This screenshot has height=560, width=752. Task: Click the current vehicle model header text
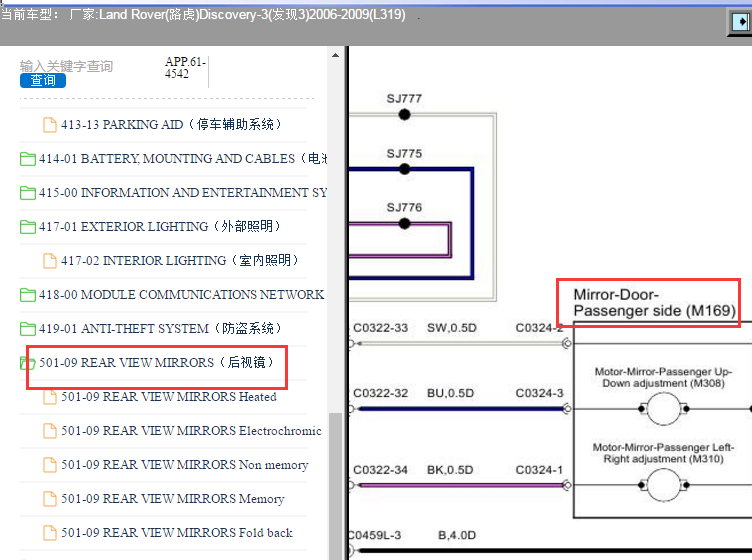[x=203, y=14]
